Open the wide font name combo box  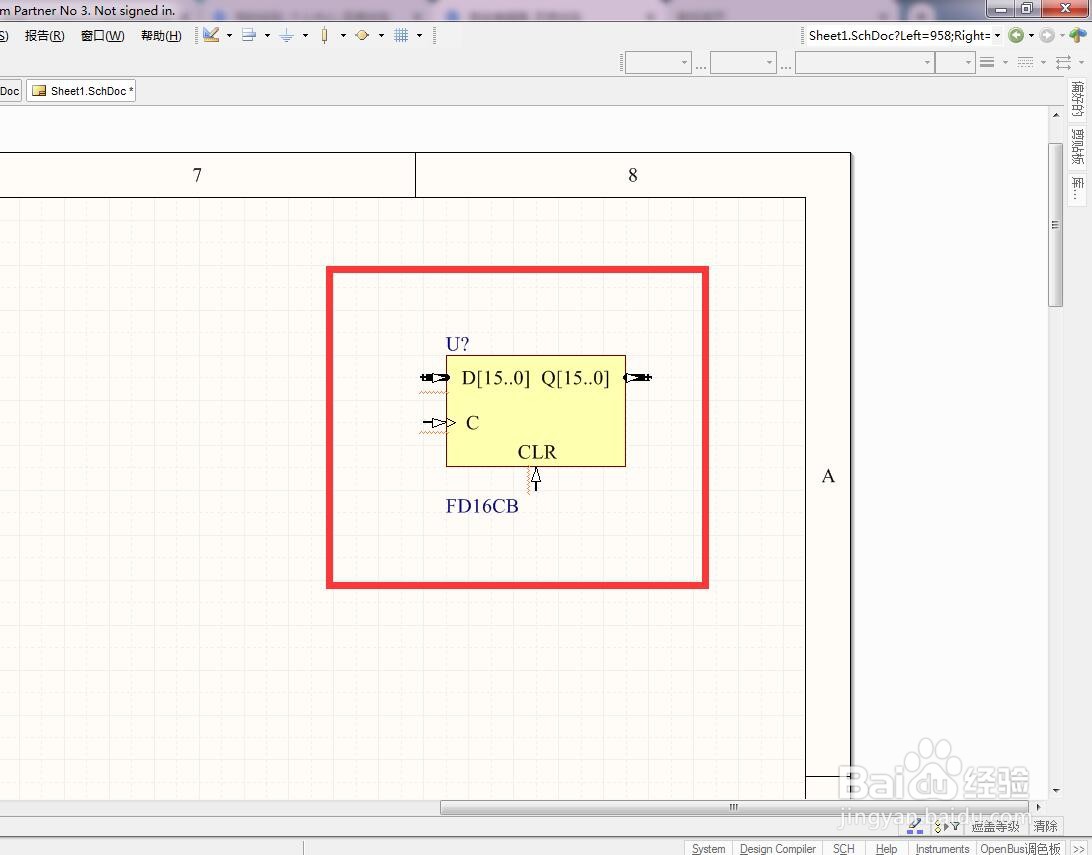864,63
